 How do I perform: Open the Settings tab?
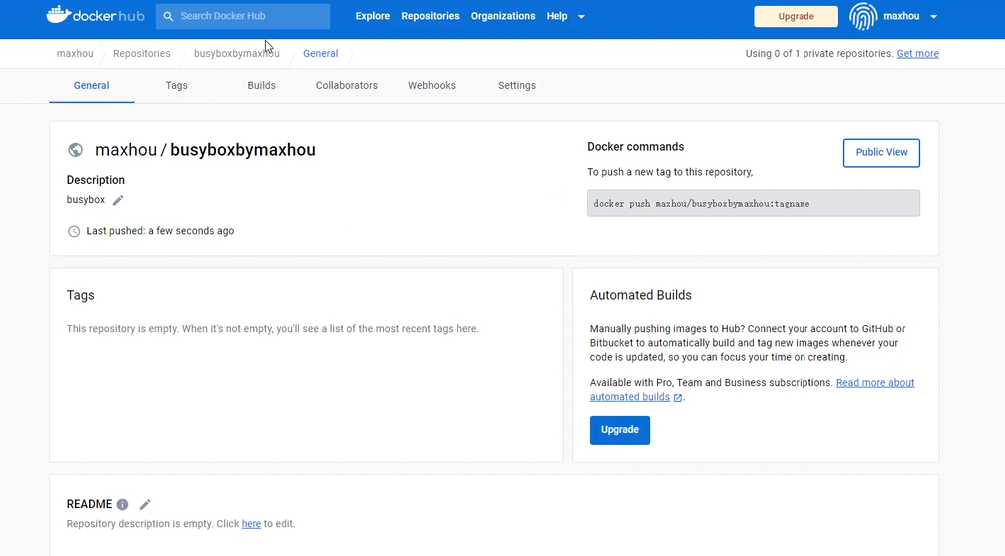pyautogui.click(x=517, y=85)
